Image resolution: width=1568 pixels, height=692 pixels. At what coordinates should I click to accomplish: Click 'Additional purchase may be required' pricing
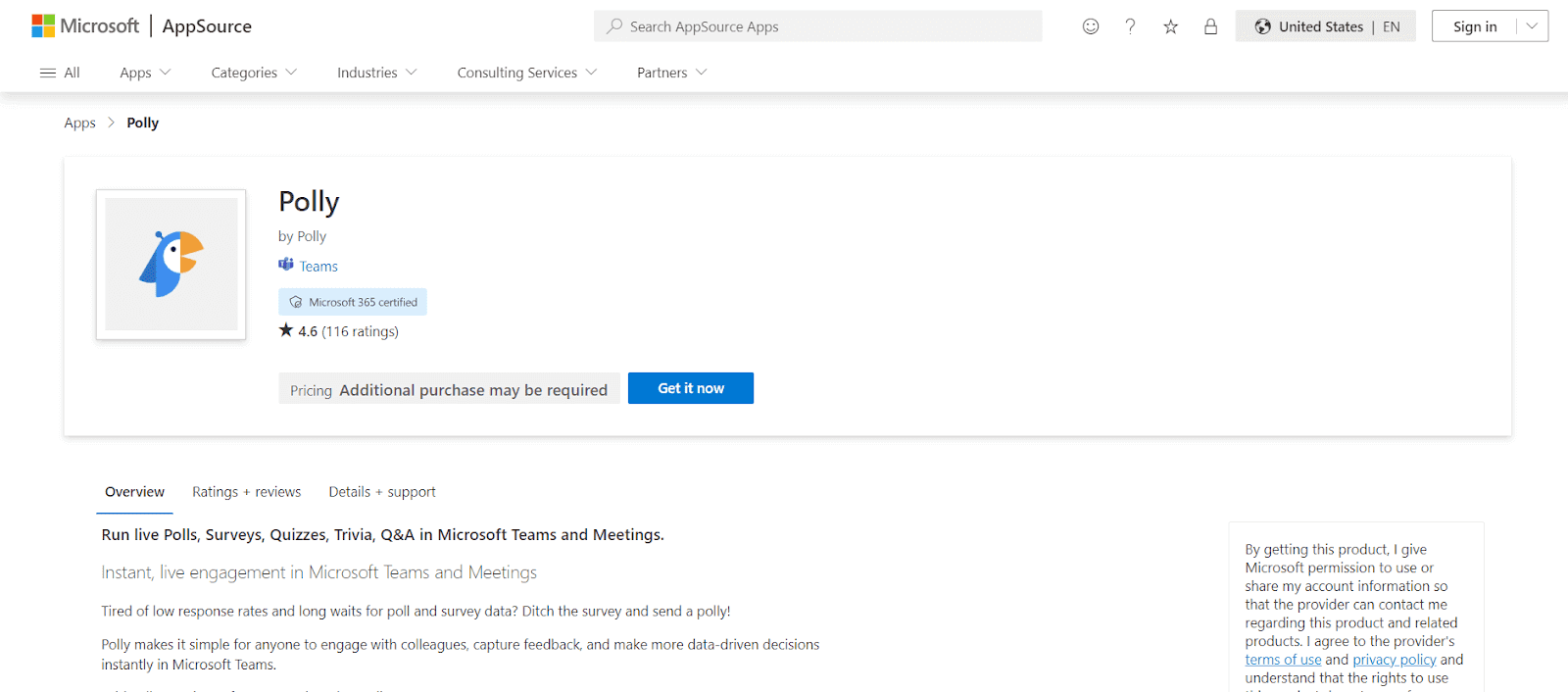click(473, 390)
